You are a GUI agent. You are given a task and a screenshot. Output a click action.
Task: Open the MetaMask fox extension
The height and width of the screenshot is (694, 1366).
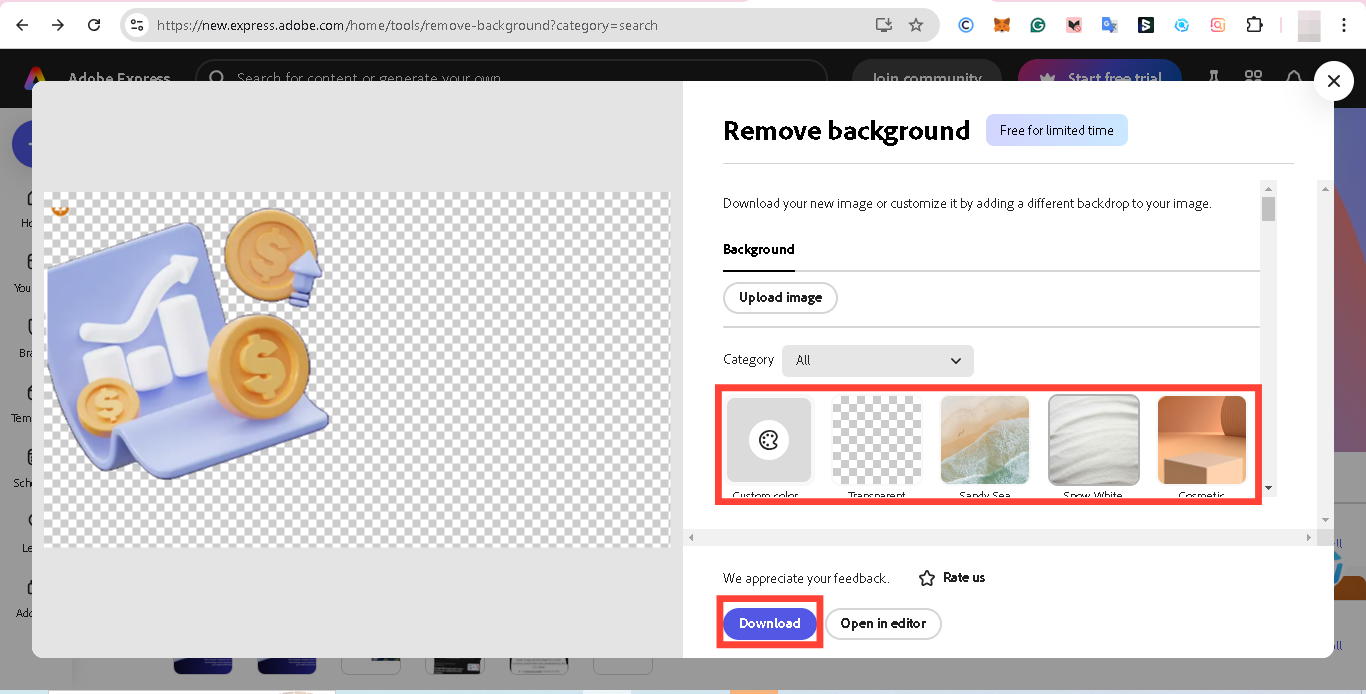pyautogui.click(x=1002, y=25)
